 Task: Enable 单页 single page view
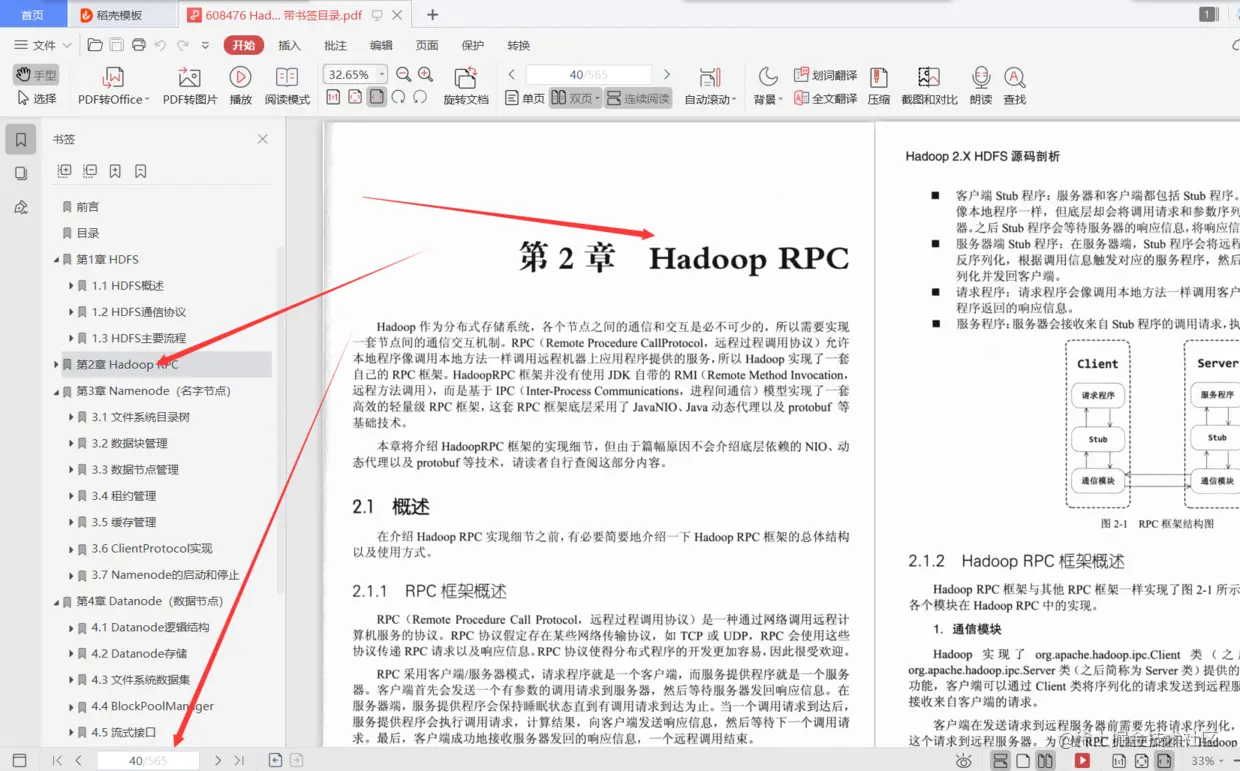pos(525,98)
